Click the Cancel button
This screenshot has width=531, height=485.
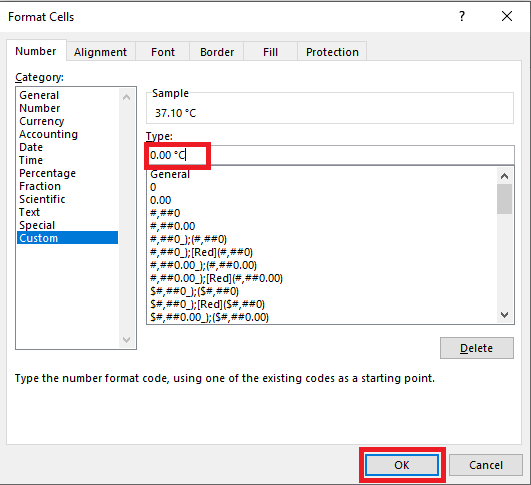click(x=486, y=465)
